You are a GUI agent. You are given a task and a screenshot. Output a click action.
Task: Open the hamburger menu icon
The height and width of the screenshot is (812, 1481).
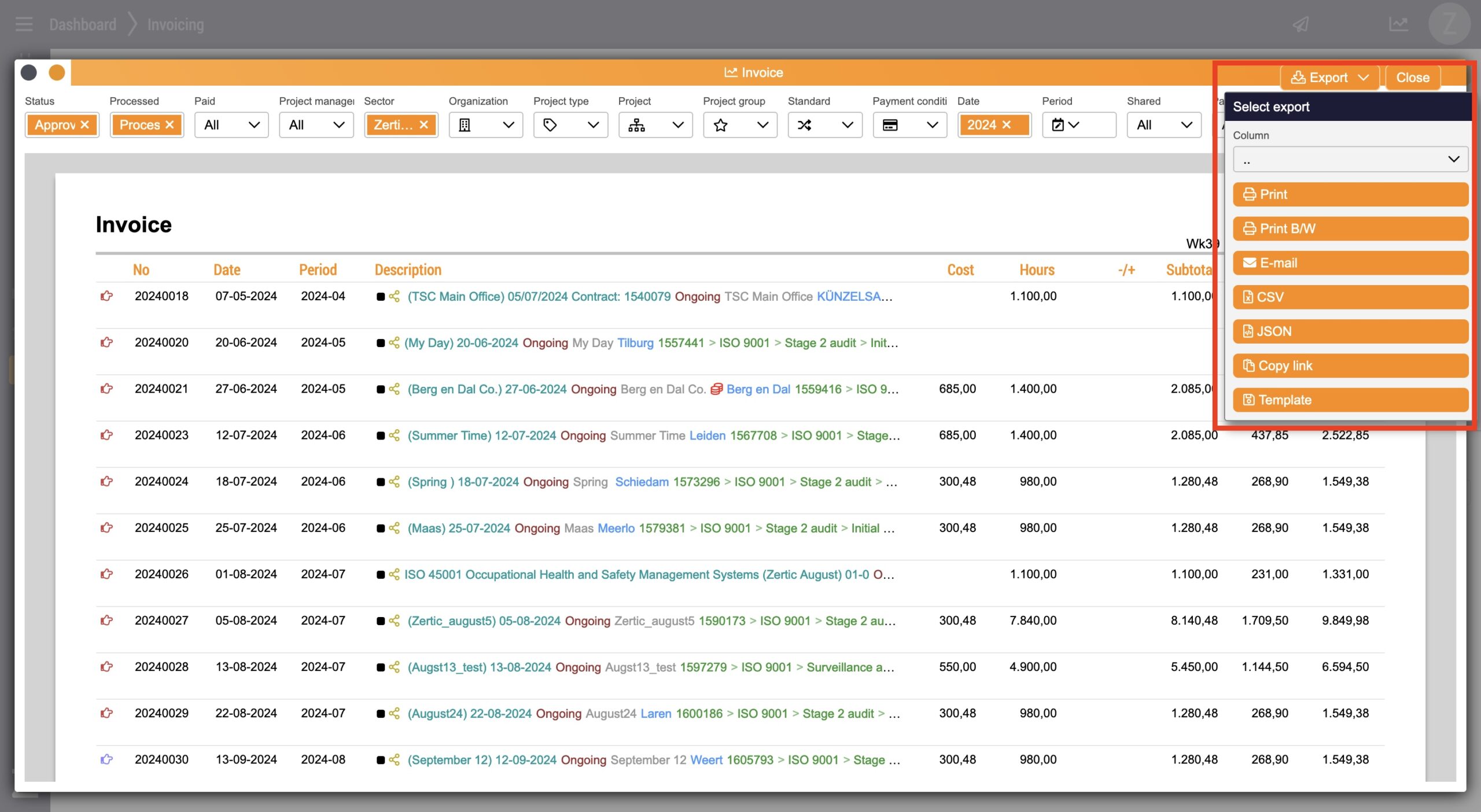pos(24,24)
